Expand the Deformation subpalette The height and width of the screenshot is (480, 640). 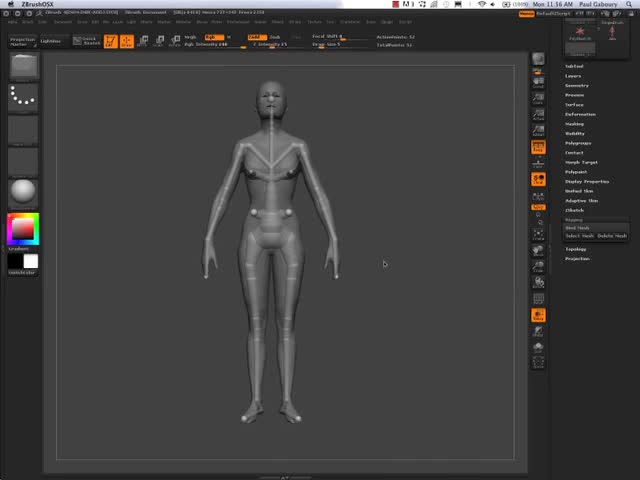coord(580,114)
